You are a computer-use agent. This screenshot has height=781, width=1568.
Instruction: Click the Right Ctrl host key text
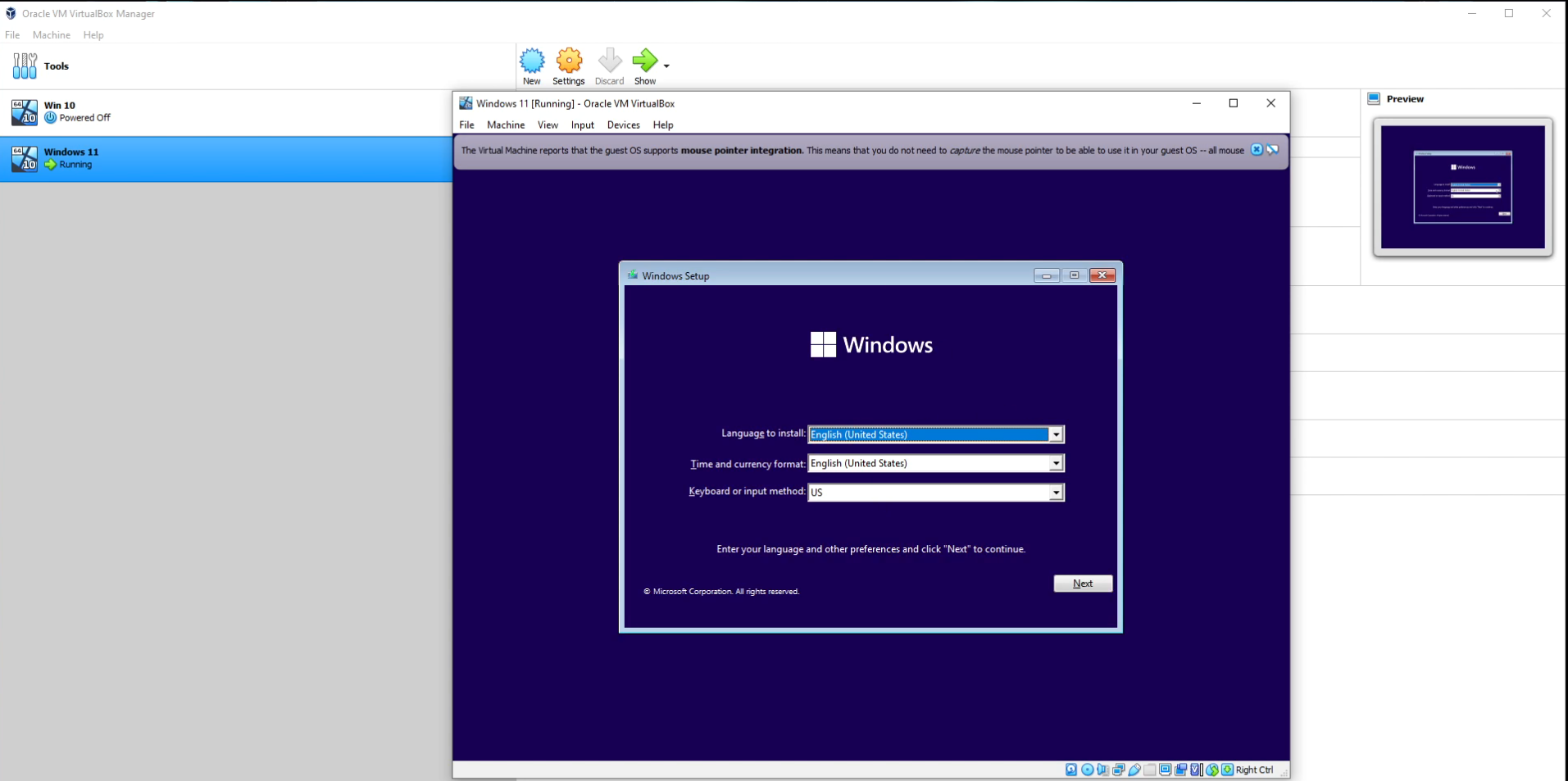click(1255, 770)
